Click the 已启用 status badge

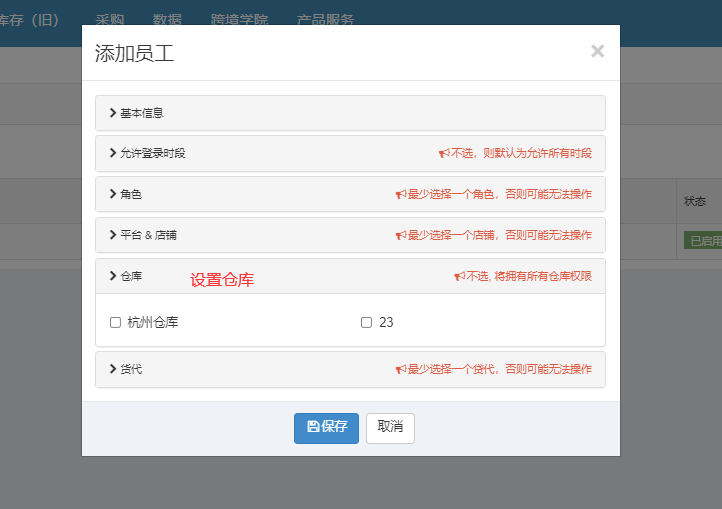click(x=702, y=241)
